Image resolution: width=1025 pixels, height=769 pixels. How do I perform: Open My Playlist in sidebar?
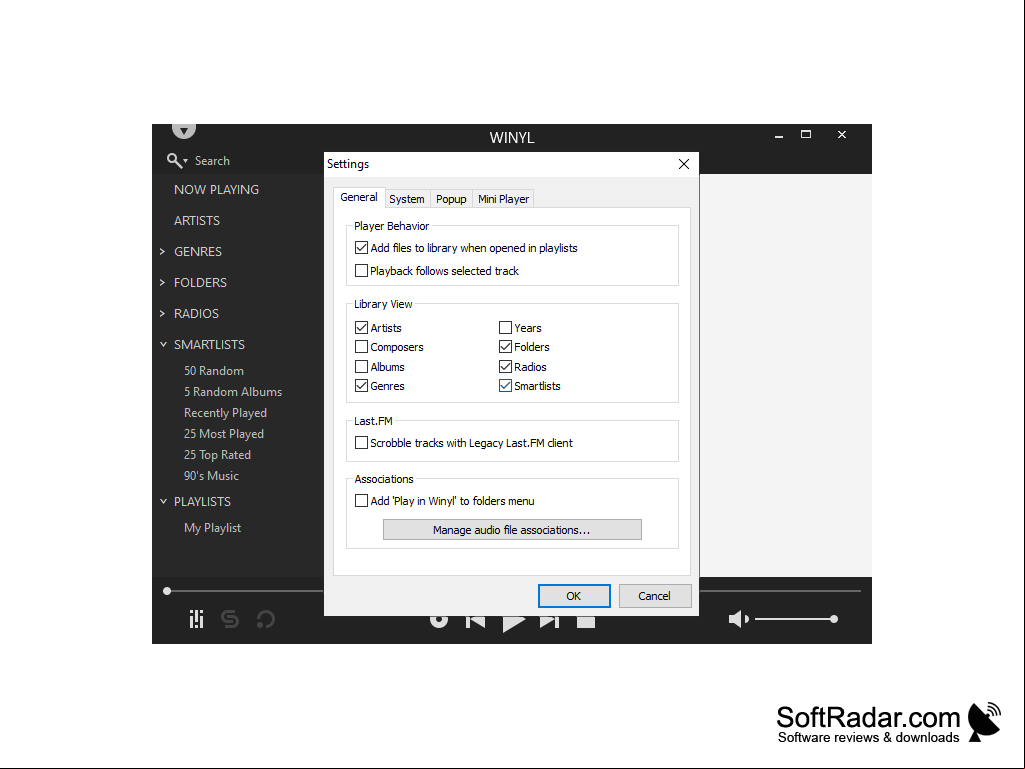point(212,528)
